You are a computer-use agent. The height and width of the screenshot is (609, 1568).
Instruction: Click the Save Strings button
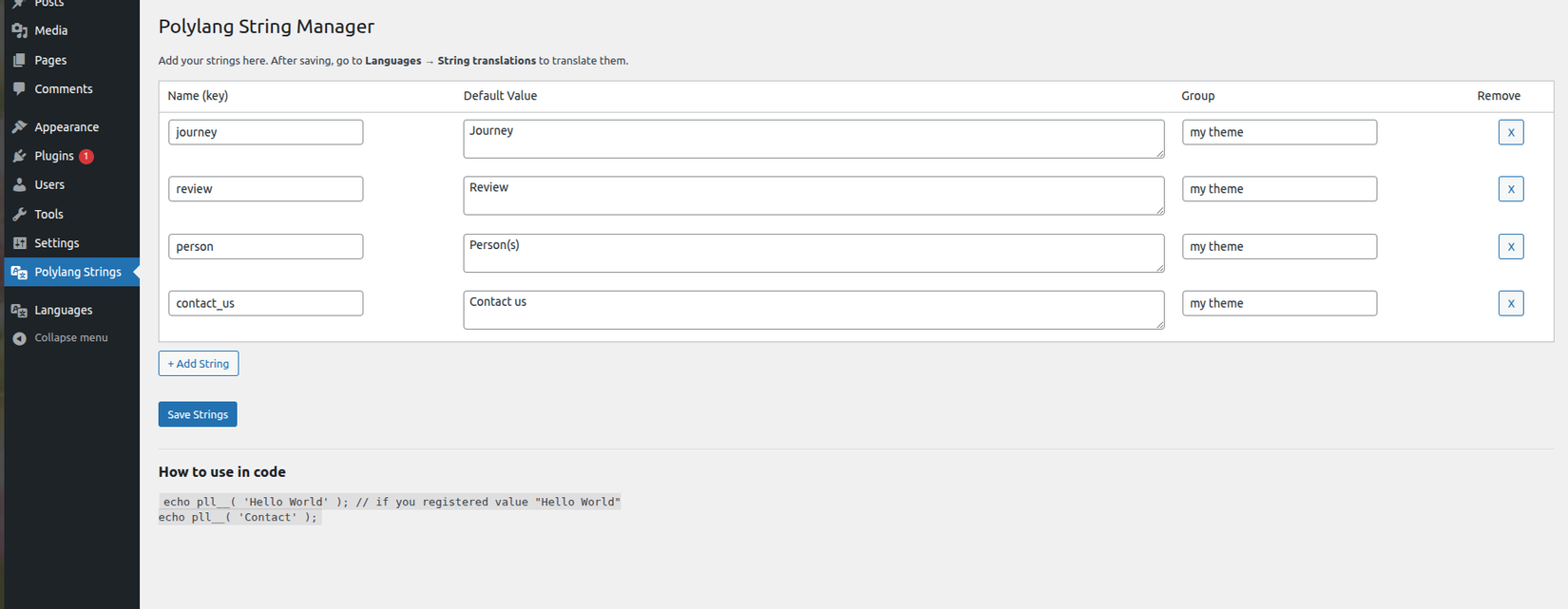pyautogui.click(x=198, y=414)
